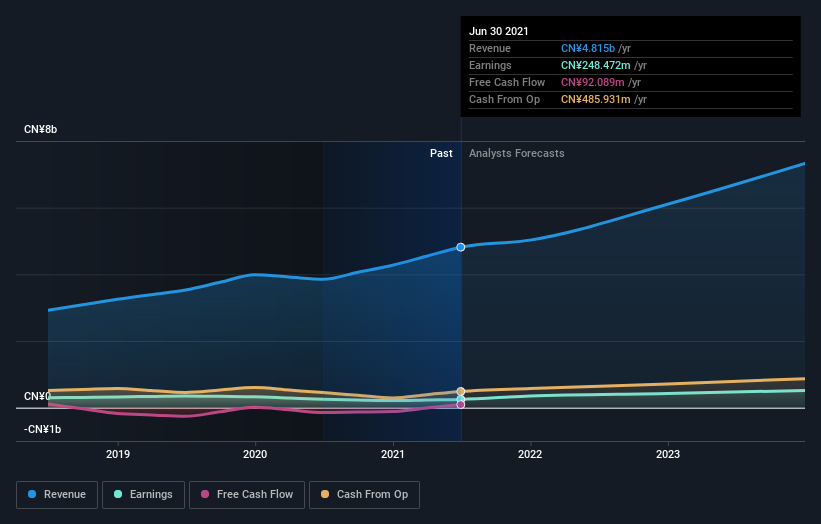Screen dimensions: 821x524
Task: Click the CN¥8b y-axis label
Action: [x=40, y=129]
